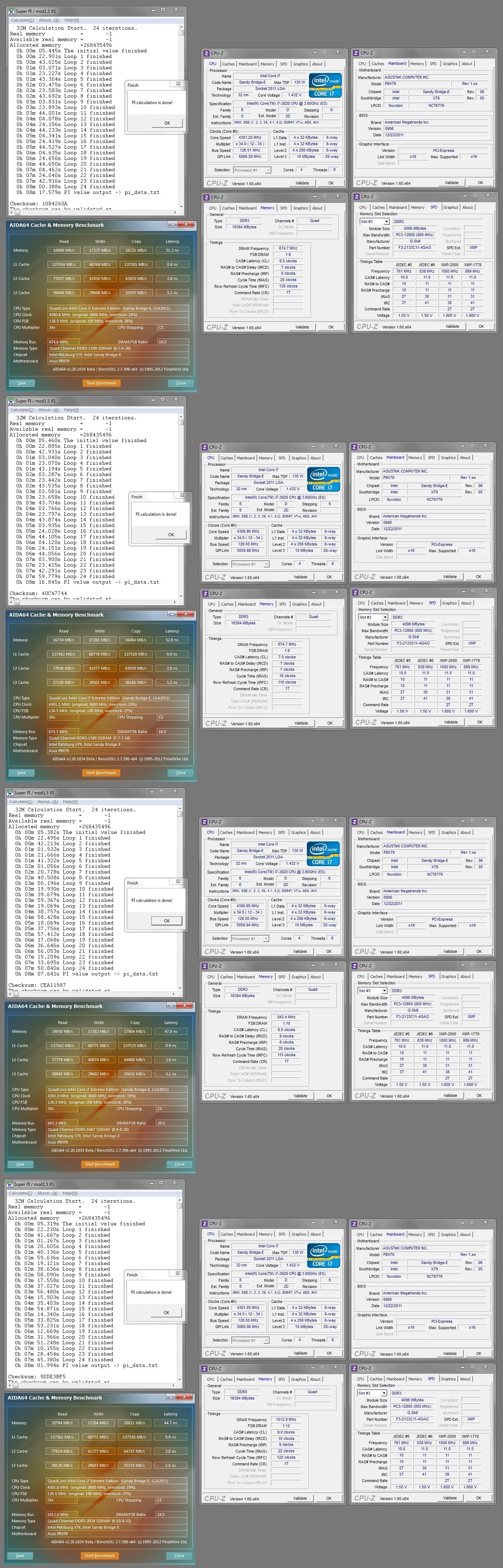The image size is (503, 1568).
Task: Click Memory Read value 20794 MB/s in AIDA64
Action: 62,1423
